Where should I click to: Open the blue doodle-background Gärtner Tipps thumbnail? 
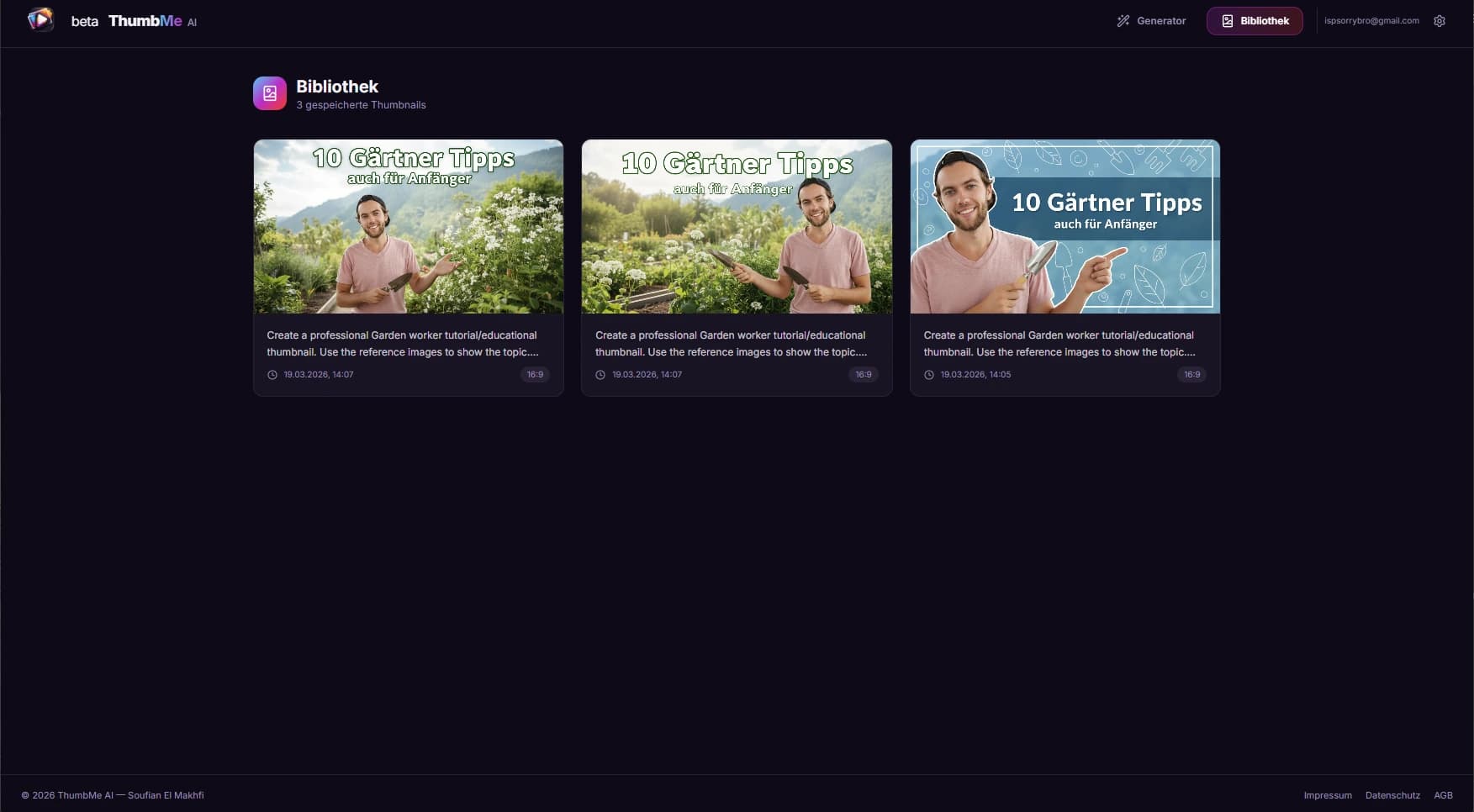coord(1065,225)
